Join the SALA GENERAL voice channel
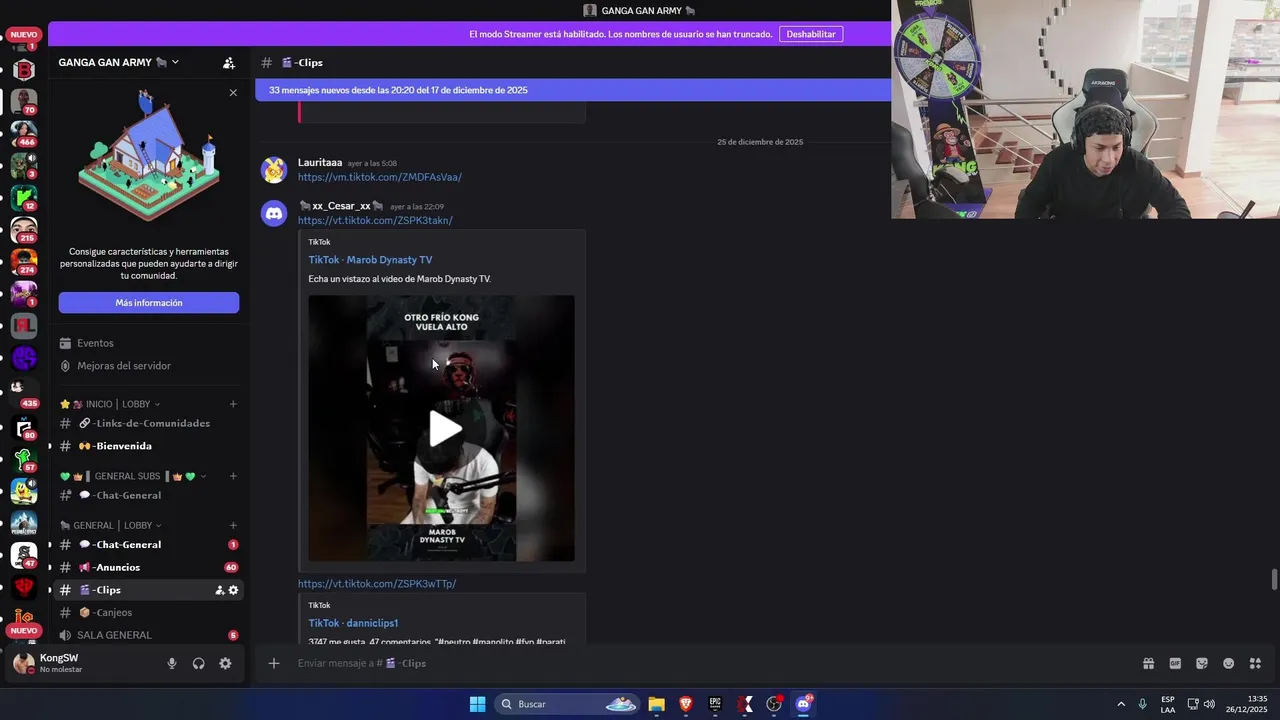 pos(148,635)
